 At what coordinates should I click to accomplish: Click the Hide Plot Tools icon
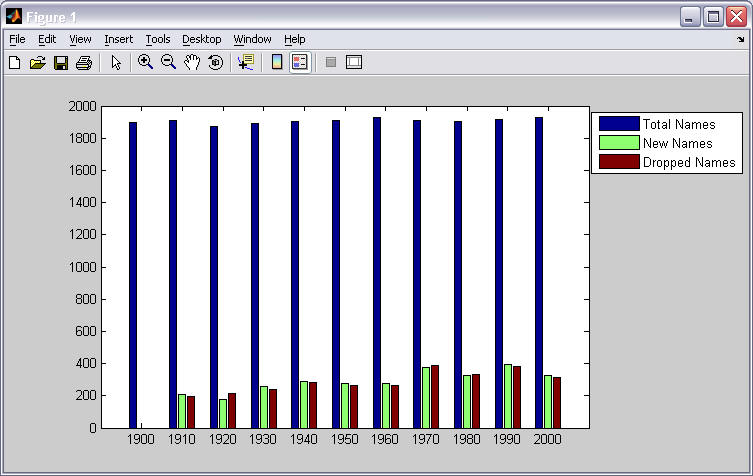coord(331,62)
